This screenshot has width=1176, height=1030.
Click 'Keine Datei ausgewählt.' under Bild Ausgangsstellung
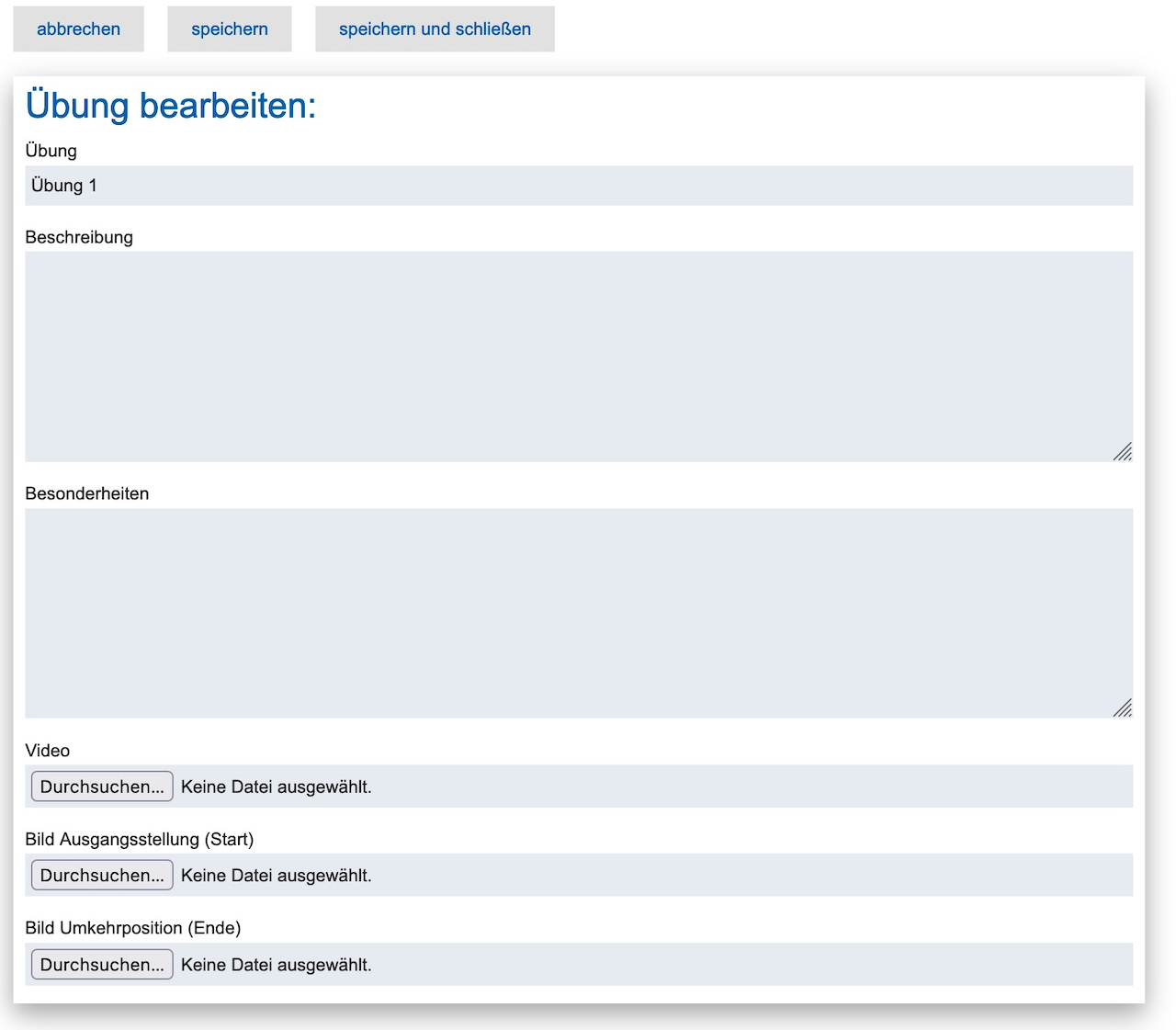[x=277, y=876]
